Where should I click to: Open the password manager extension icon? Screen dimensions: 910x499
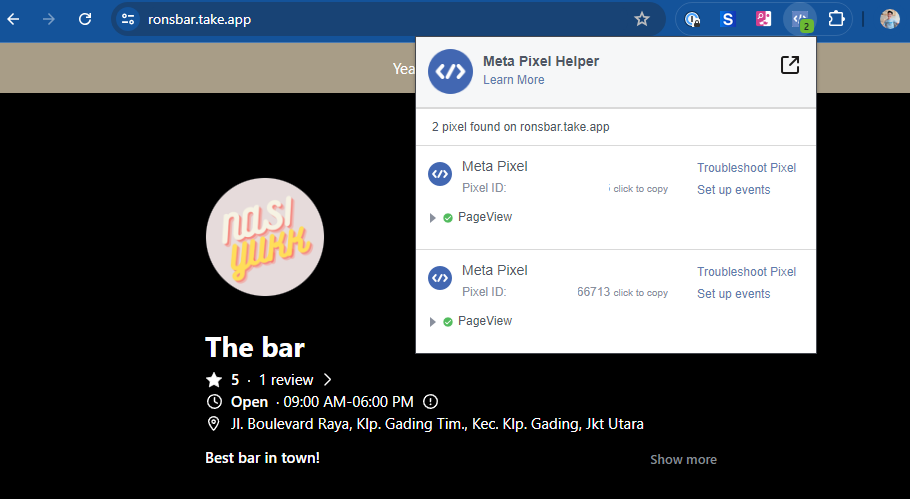point(692,19)
